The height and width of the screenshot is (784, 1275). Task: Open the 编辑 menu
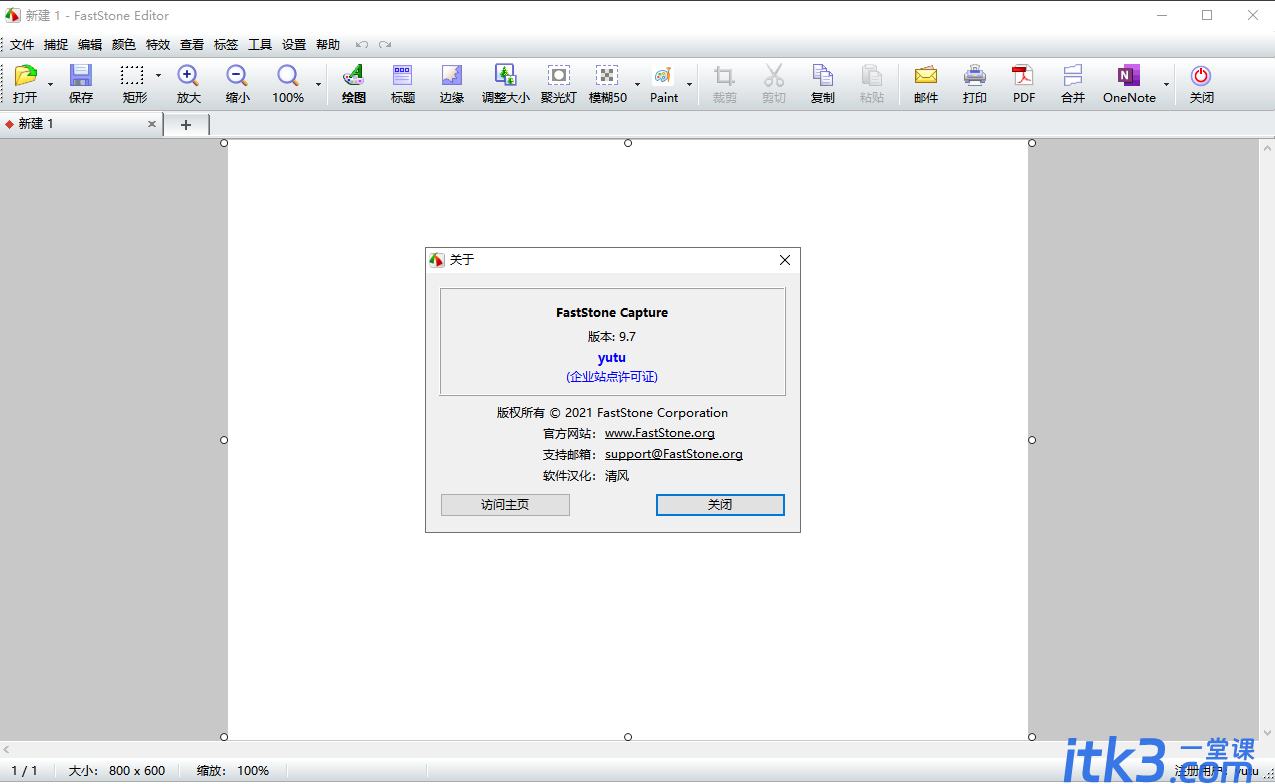pos(90,45)
